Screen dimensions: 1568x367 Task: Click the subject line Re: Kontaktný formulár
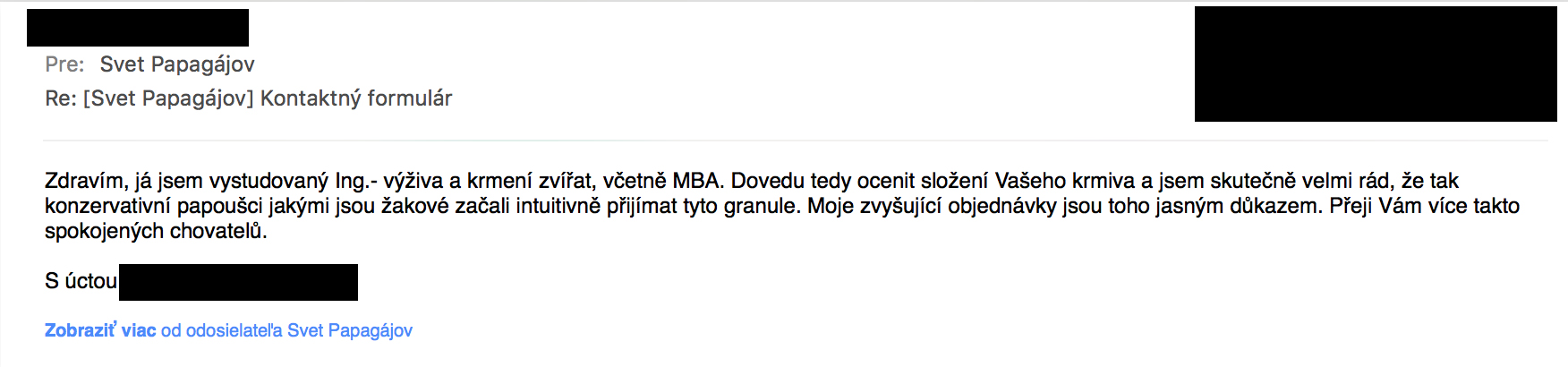249,98
